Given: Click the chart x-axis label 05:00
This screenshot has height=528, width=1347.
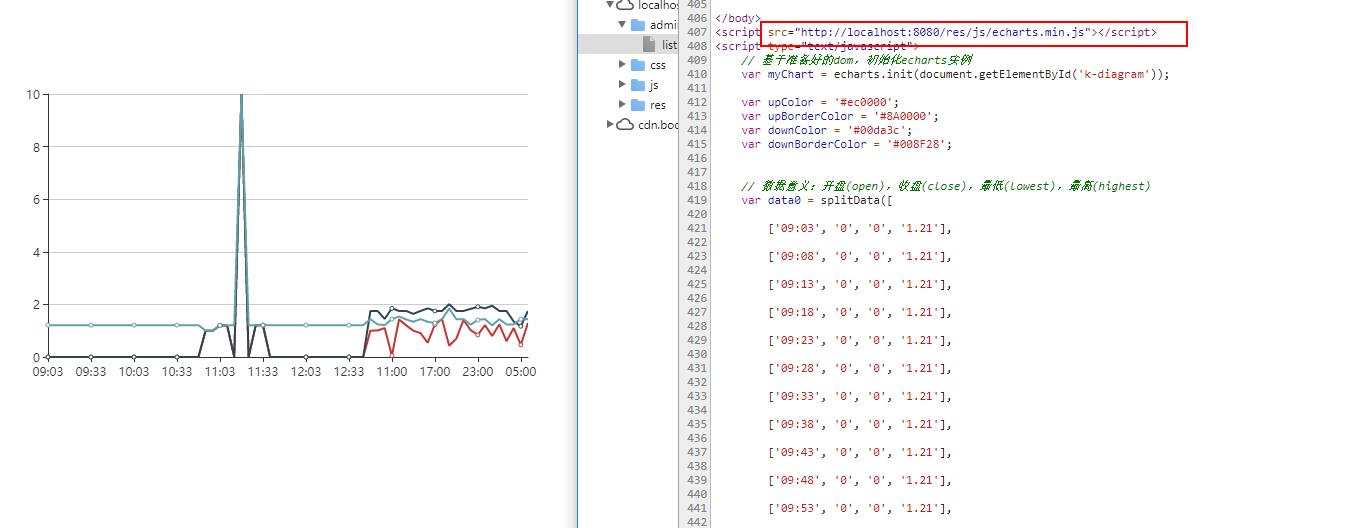Looking at the screenshot, I should (x=520, y=371).
